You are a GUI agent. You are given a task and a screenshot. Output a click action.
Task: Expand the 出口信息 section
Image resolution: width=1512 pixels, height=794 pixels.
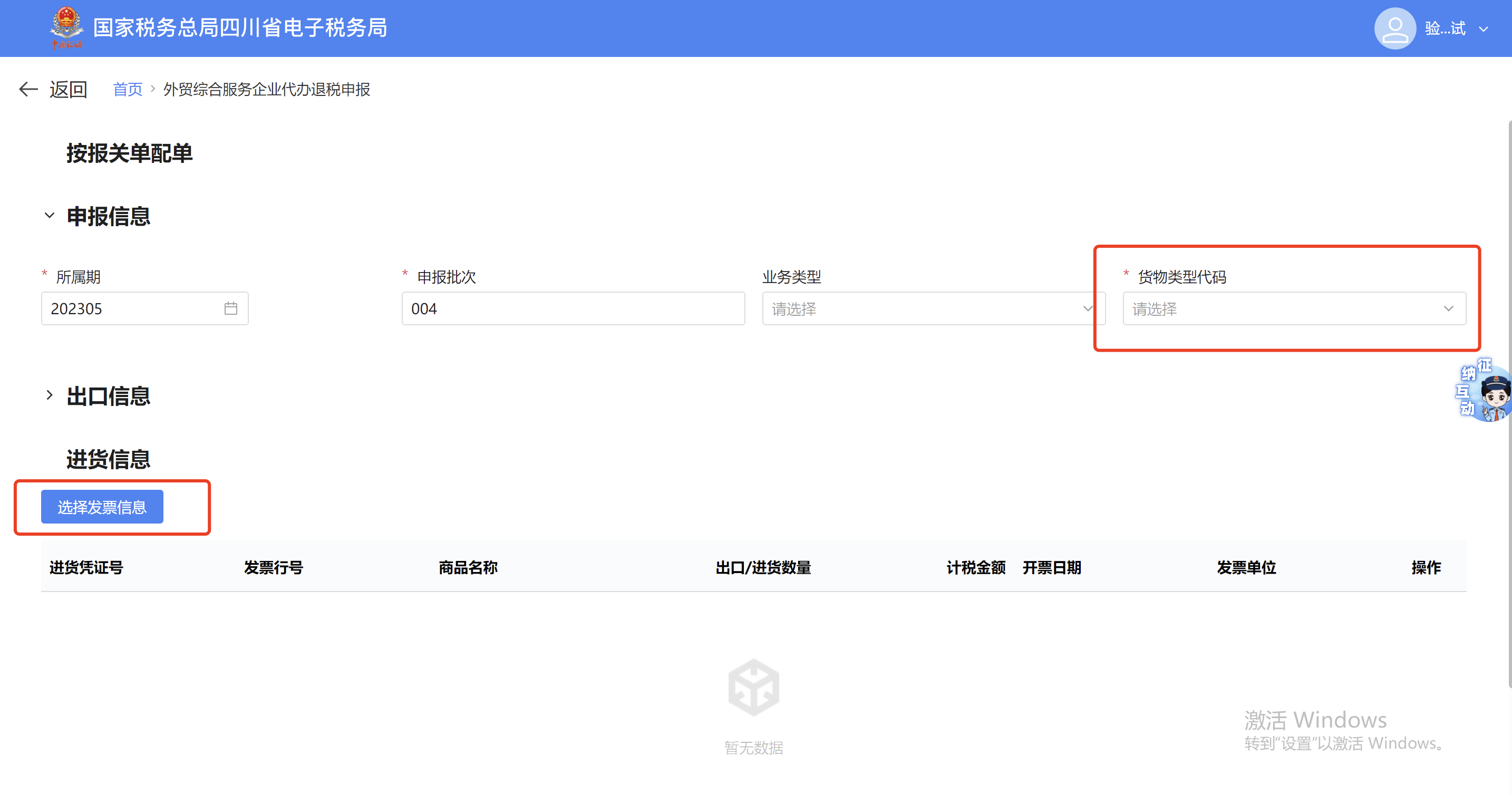tap(50, 395)
